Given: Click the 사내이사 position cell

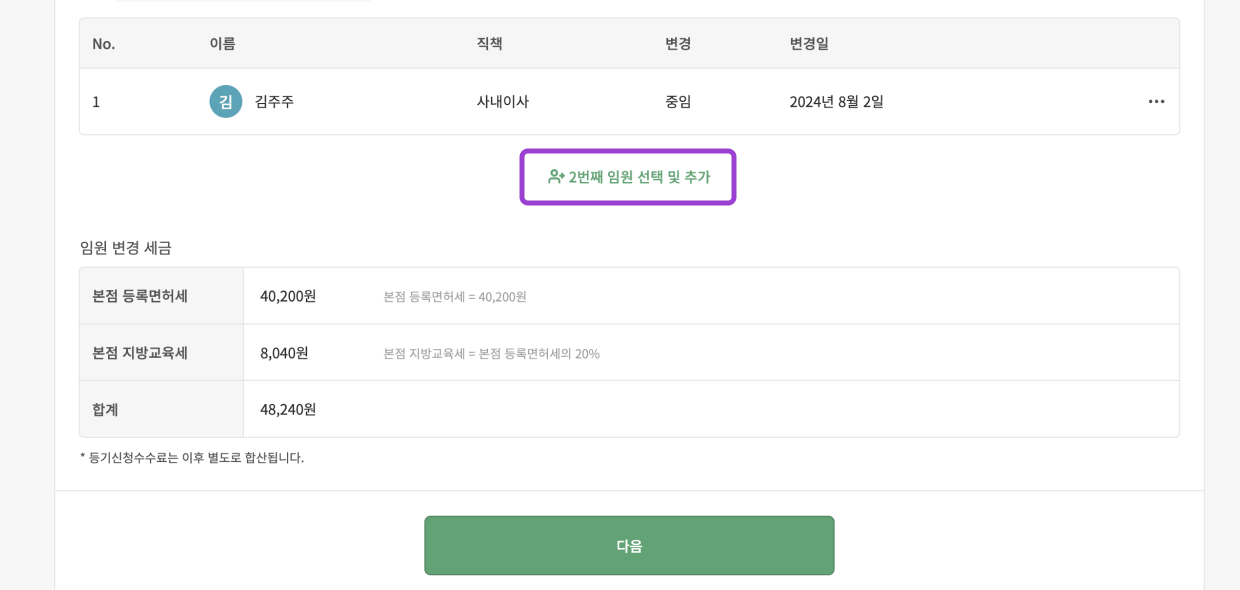Looking at the screenshot, I should 502,102.
